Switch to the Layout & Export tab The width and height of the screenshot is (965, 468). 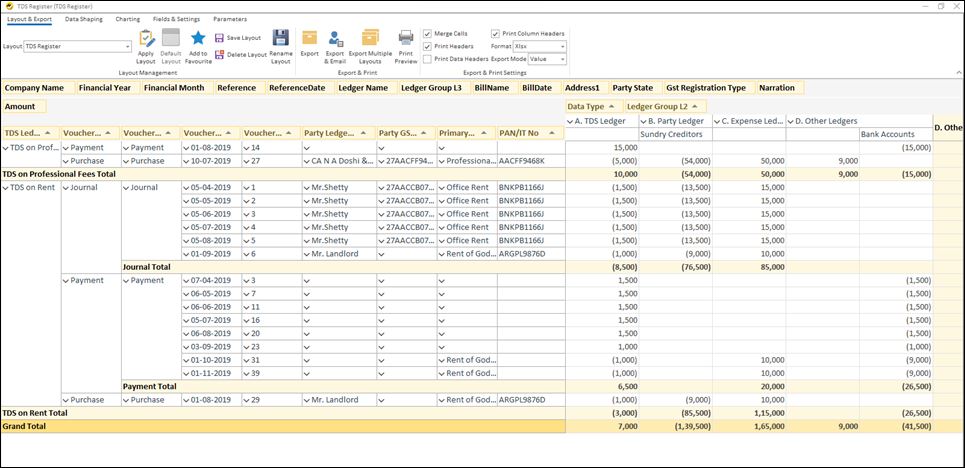click(x=30, y=19)
